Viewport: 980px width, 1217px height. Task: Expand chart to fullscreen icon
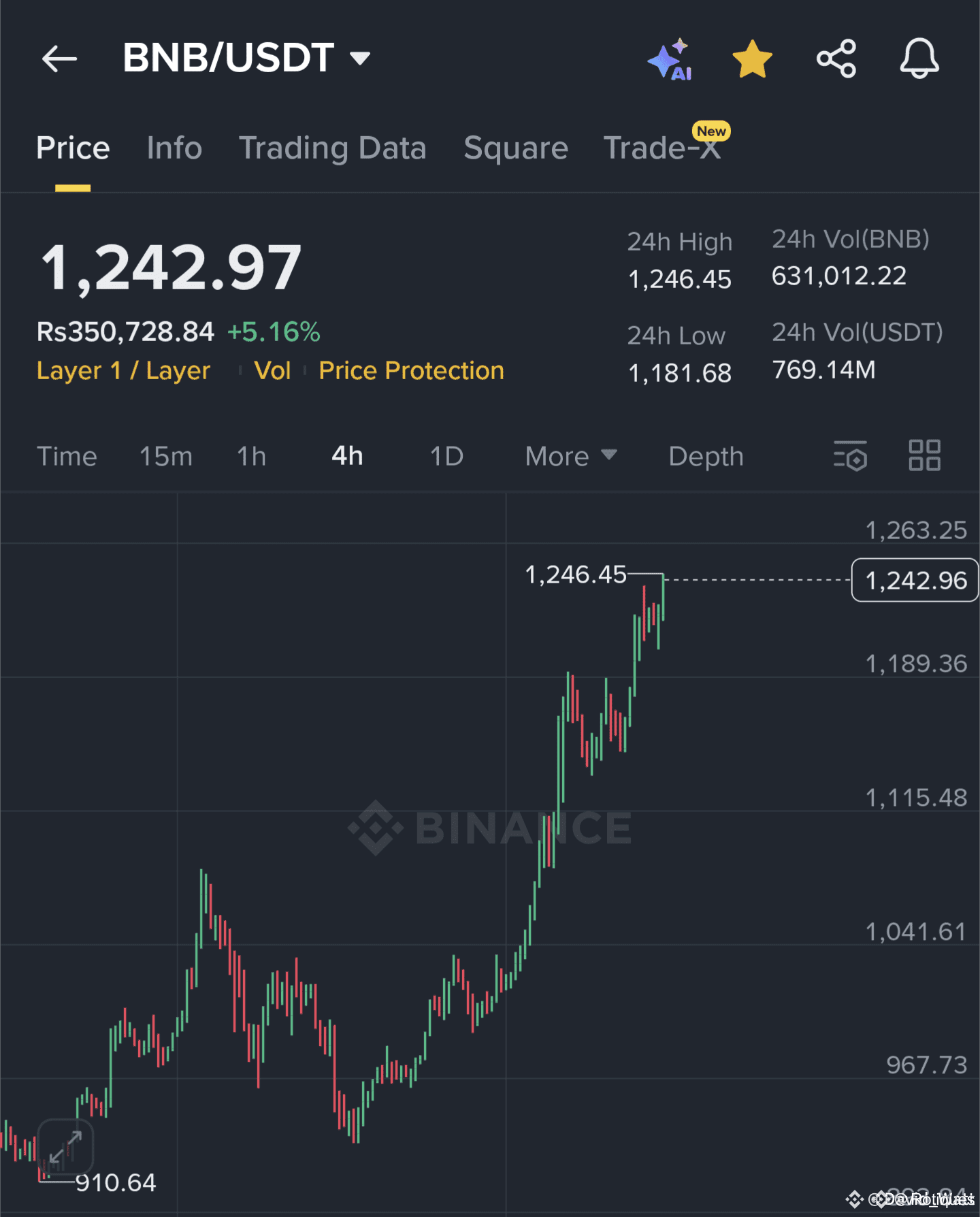point(65,1146)
